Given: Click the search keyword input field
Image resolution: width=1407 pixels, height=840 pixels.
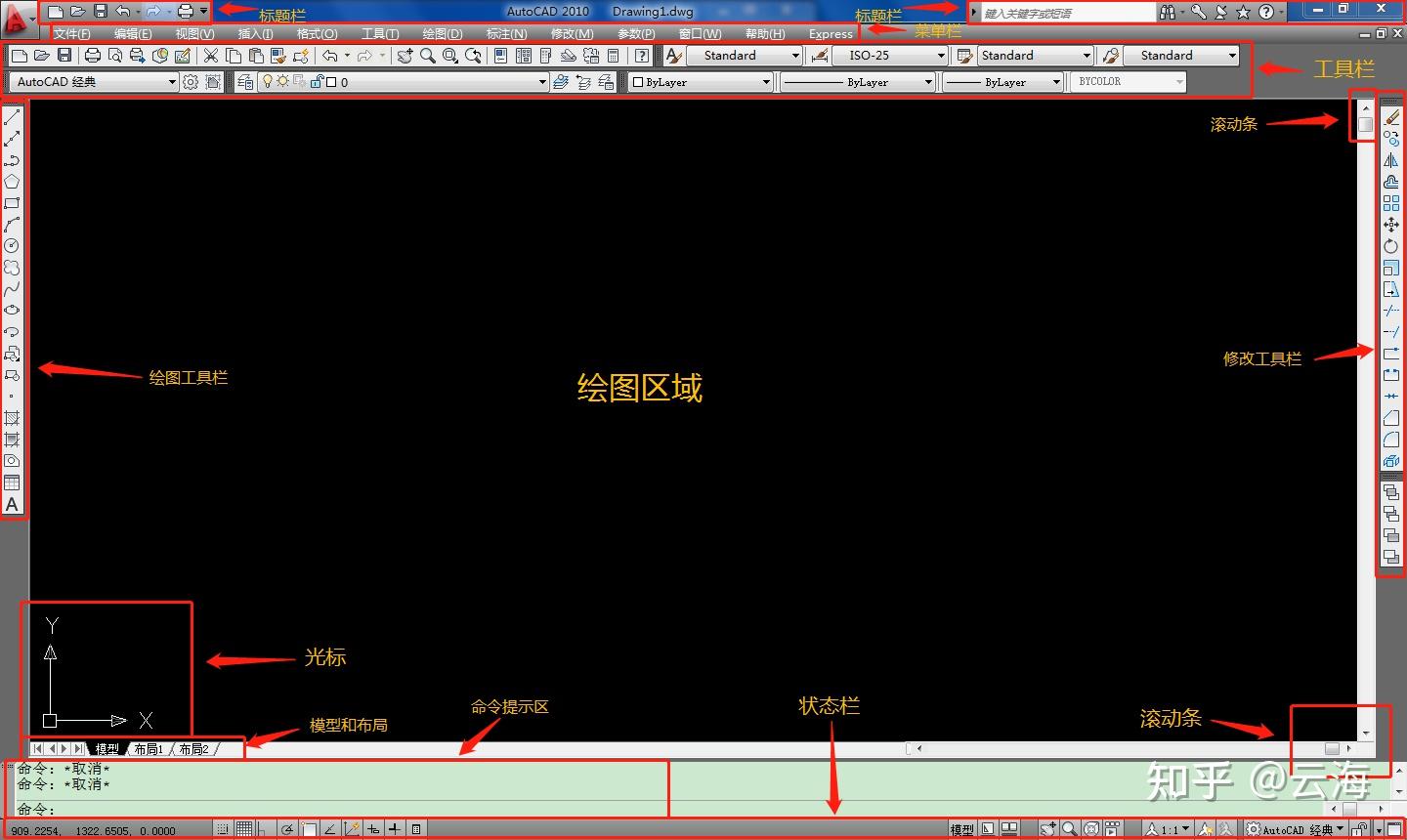Looking at the screenshot, I should [x=1069, y=13].
